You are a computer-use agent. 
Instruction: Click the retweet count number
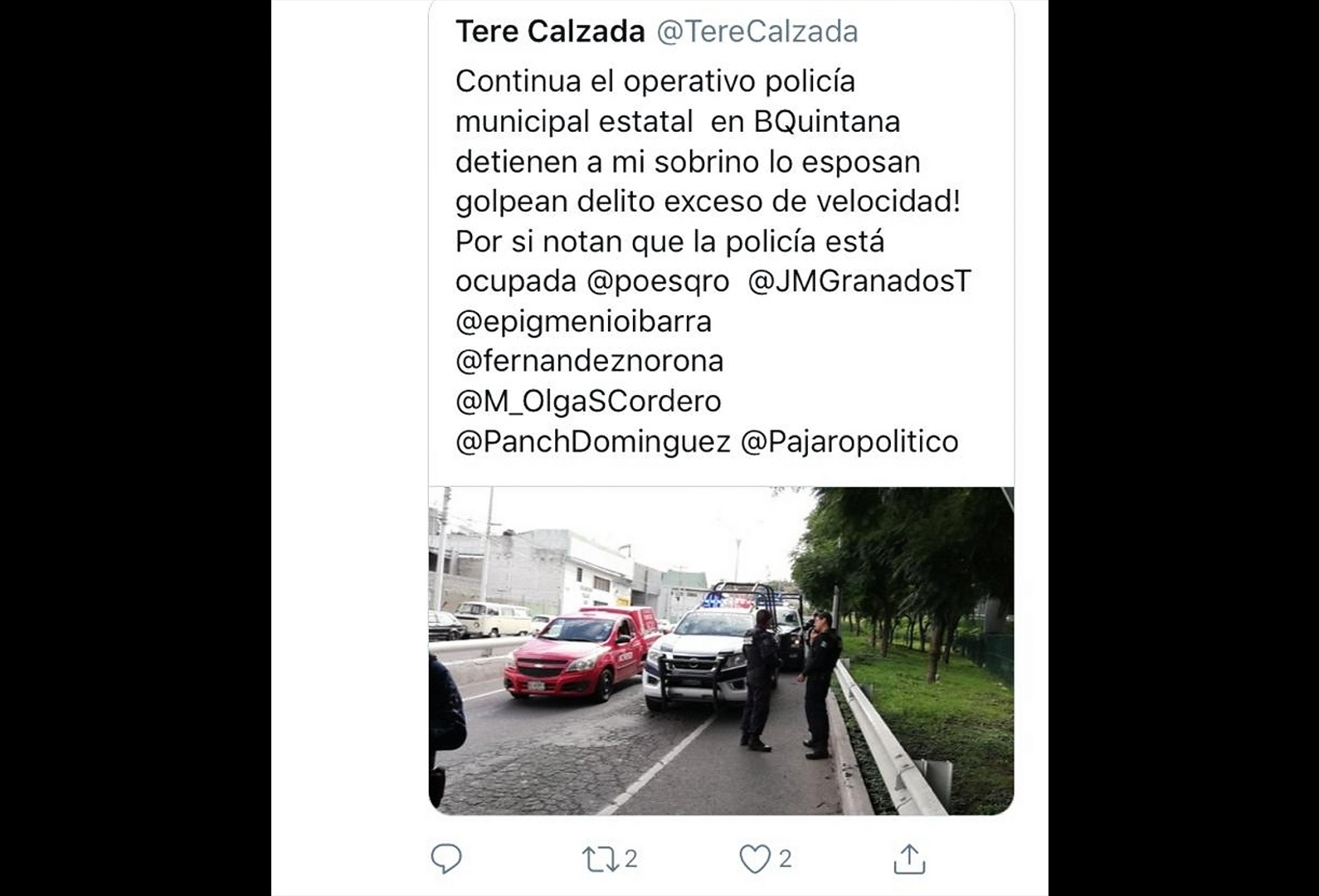pyautogui.click(x=630, y=859)
